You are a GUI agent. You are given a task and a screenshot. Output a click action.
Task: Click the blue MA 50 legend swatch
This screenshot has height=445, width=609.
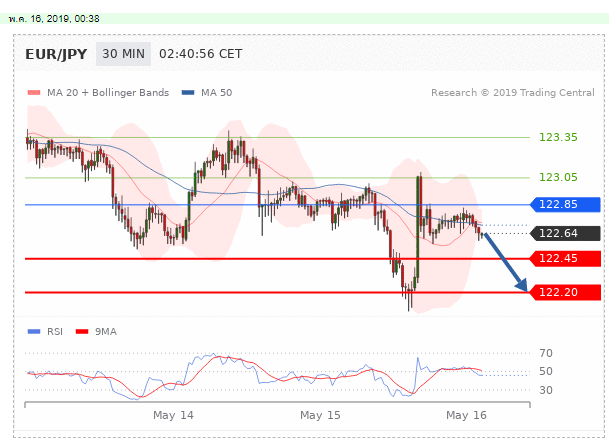tap(188, 92)
